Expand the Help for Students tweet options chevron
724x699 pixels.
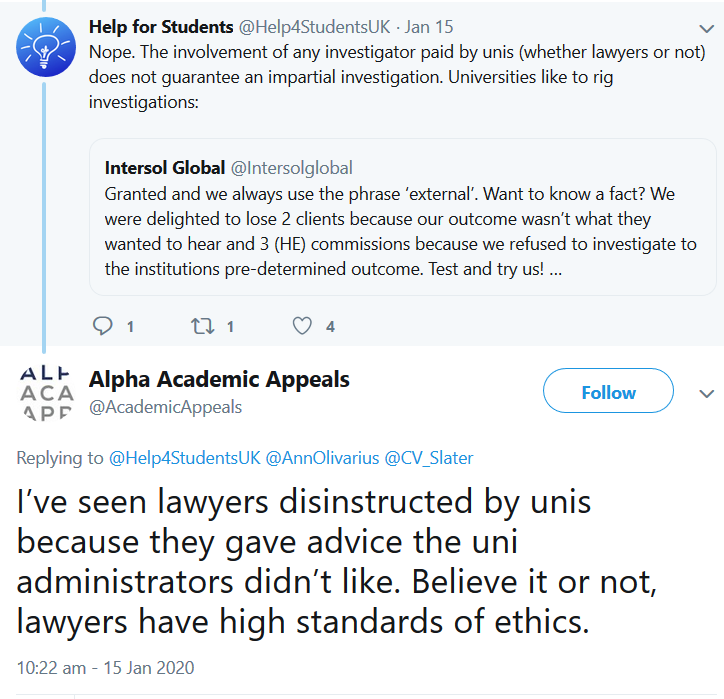click(706, 27)
